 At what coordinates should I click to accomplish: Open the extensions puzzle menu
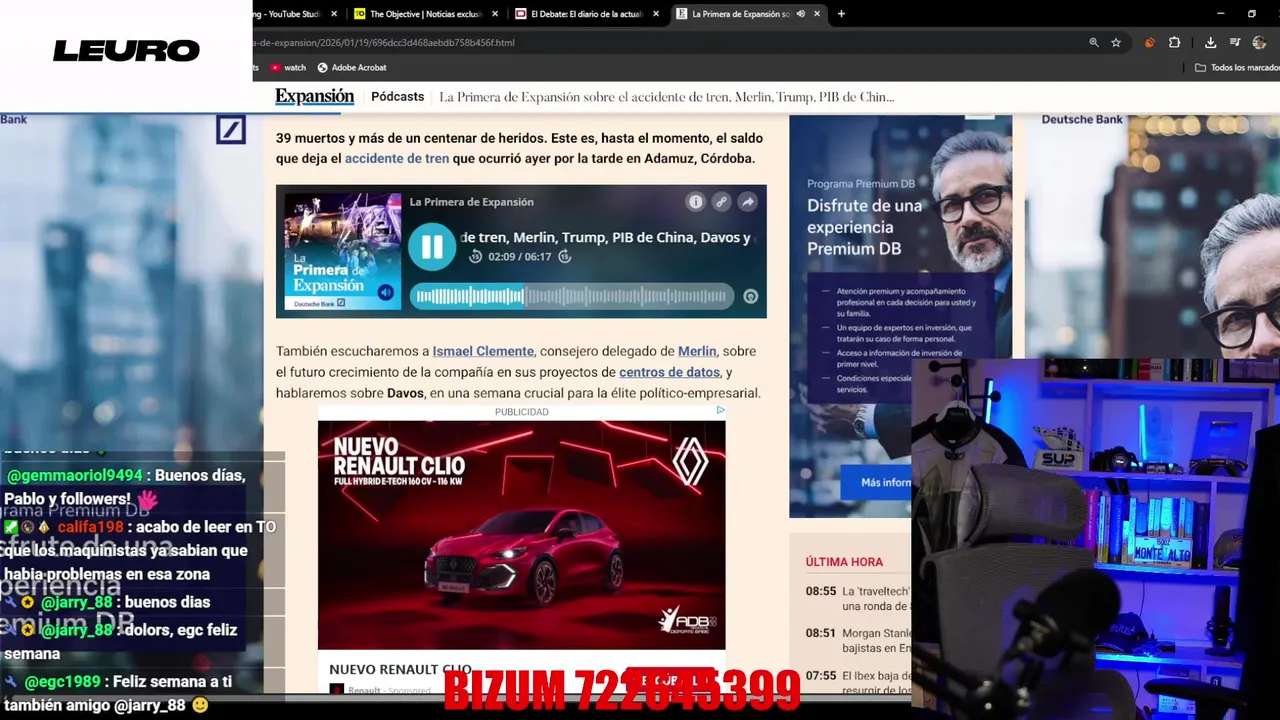click(1174, 43)
